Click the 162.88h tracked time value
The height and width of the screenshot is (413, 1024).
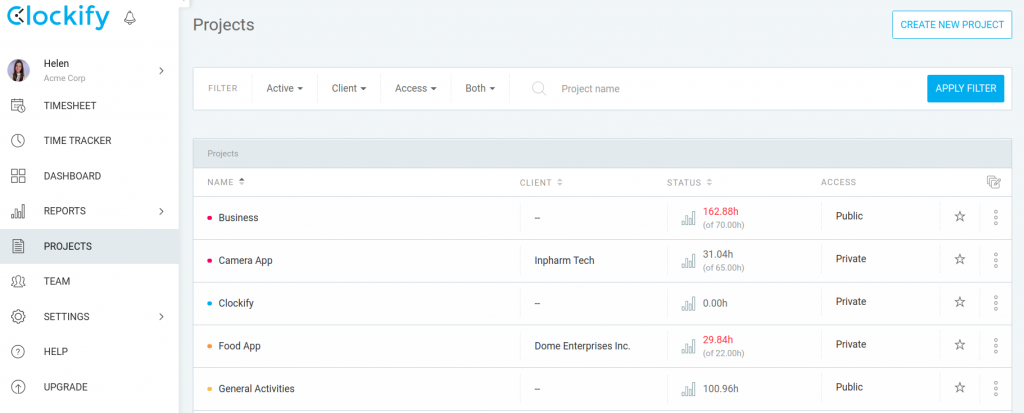pyautogui.click(x=721, y=211)
